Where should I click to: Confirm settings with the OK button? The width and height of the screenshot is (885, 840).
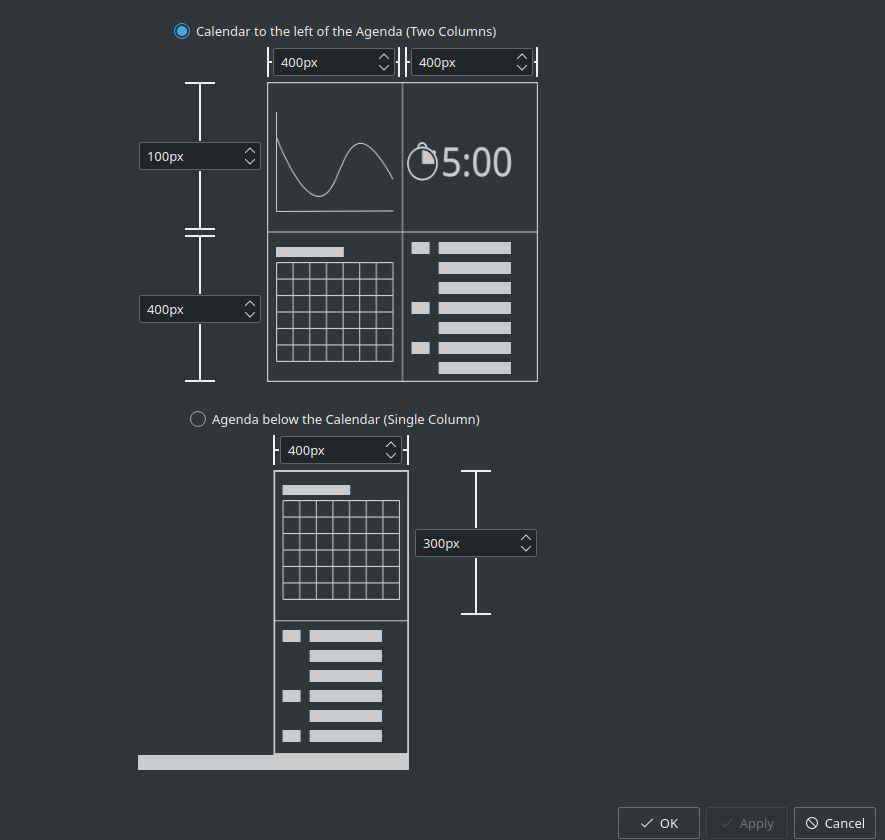(x=659, y=823)
